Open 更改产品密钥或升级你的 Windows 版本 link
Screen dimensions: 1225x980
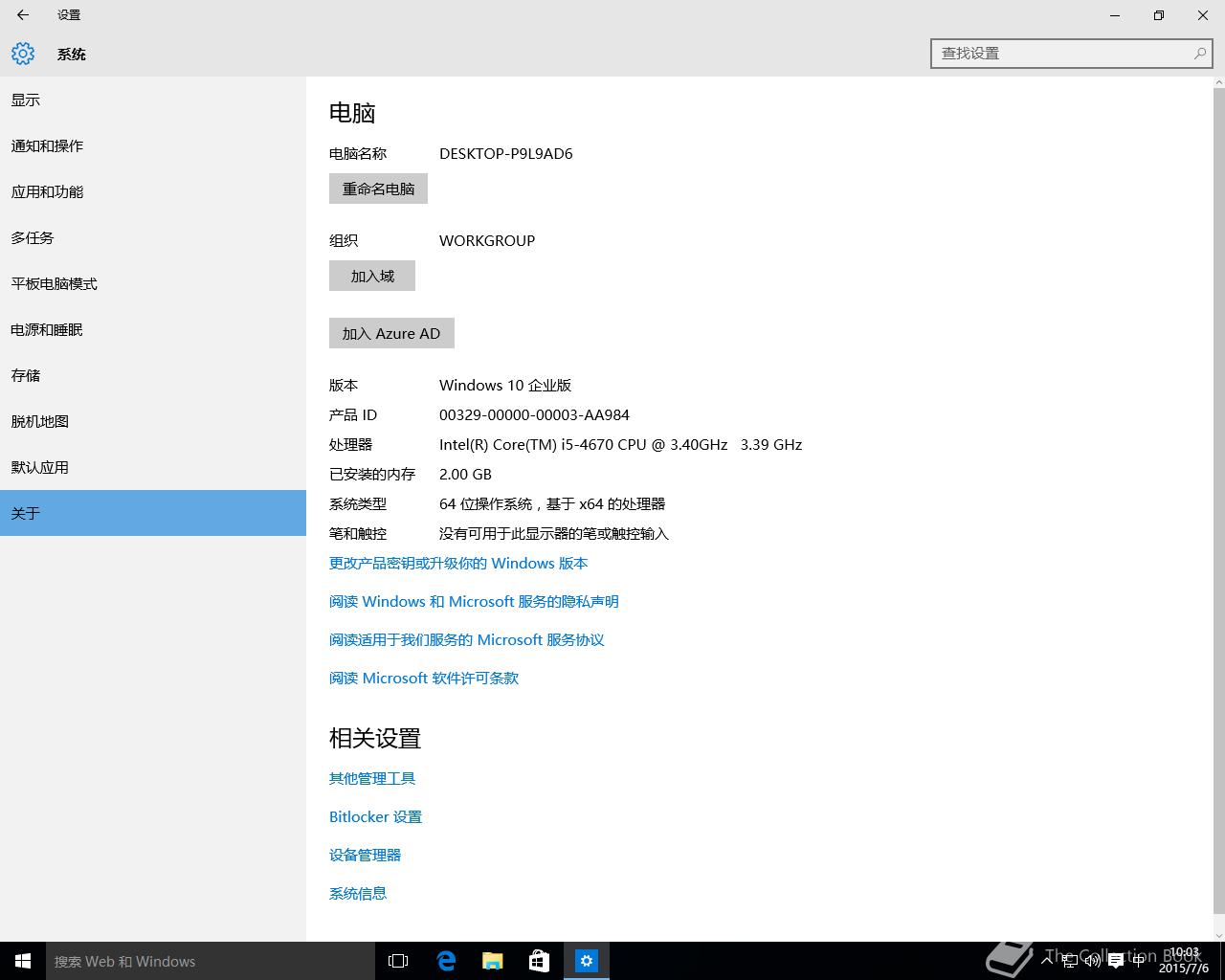coord(458,563)
